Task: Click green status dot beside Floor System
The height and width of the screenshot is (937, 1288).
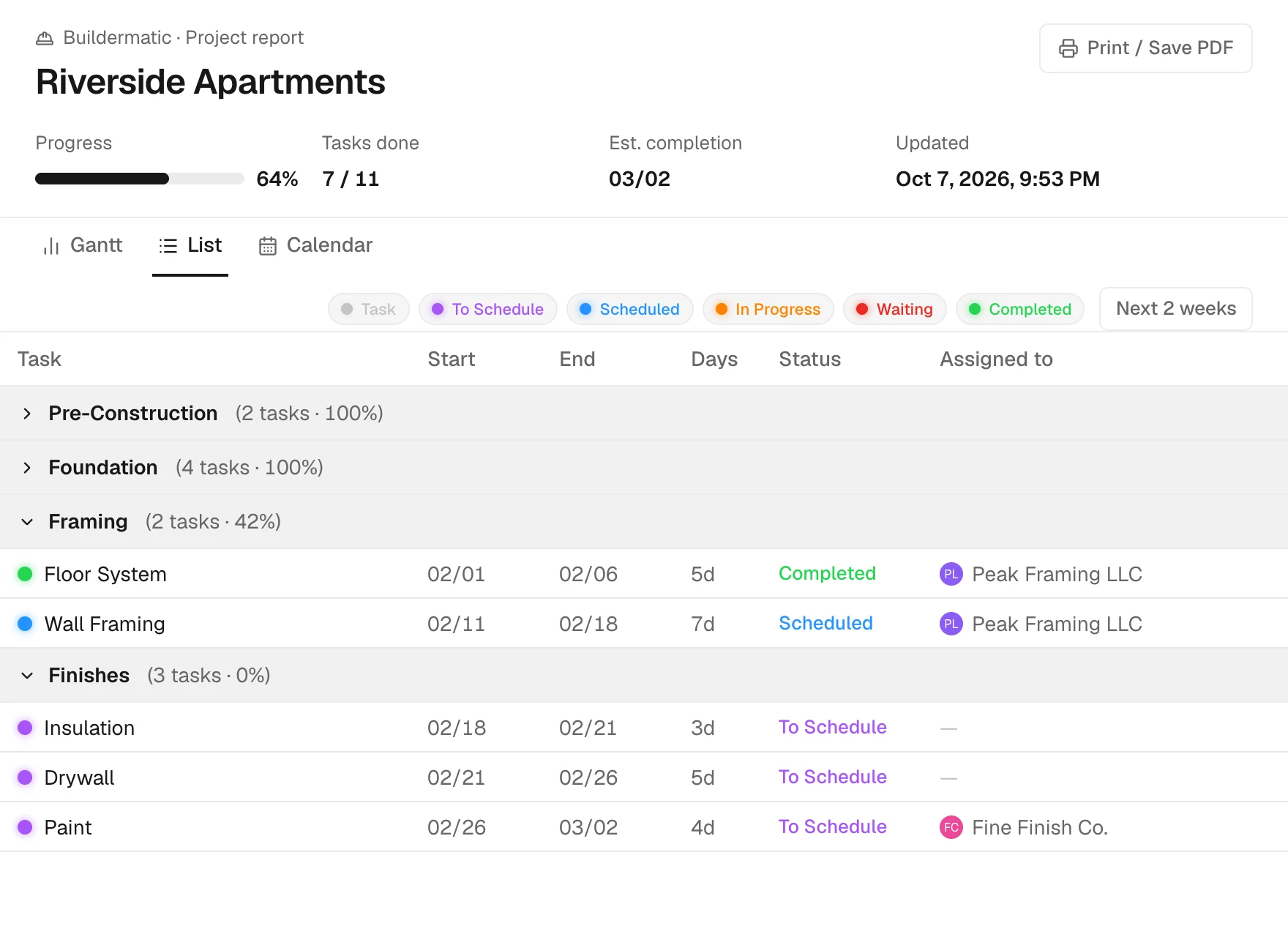Action: coord(25,574)
